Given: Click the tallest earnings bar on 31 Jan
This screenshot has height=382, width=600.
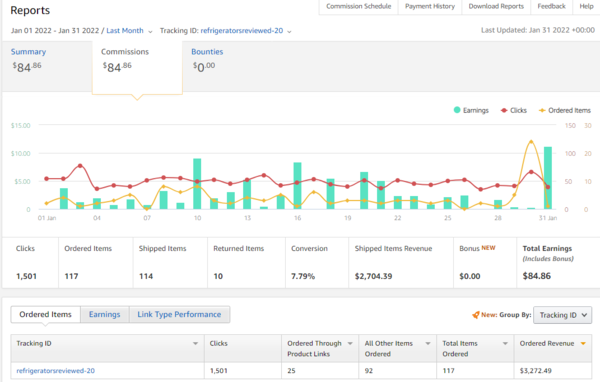Looking at the screenshot, I should (x=548, y=178).
